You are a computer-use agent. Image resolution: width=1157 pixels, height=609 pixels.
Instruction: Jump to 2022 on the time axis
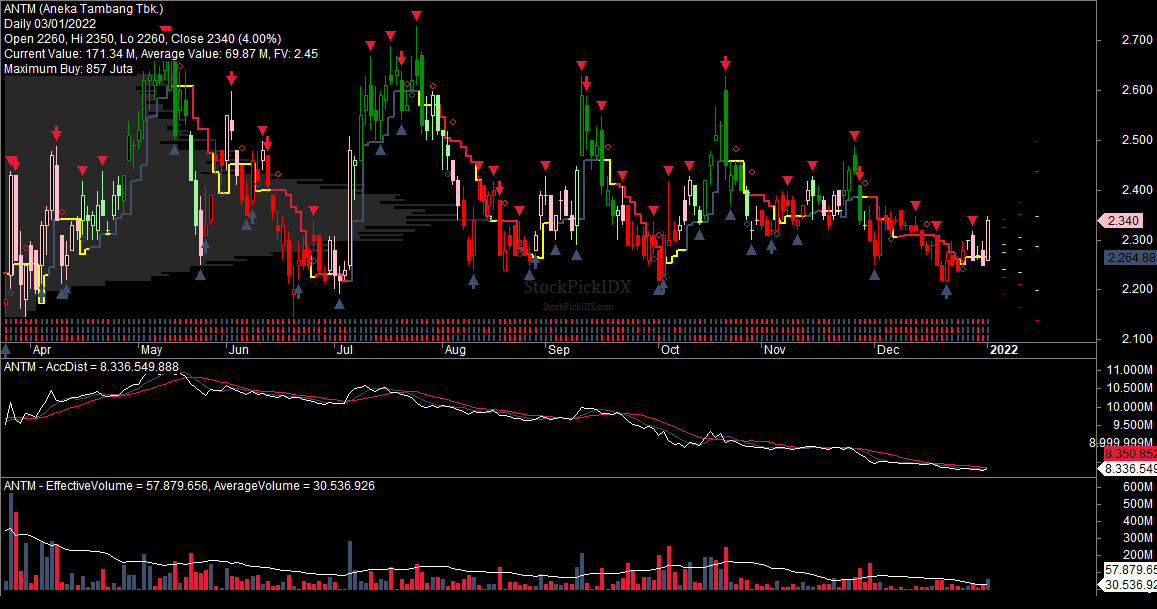point(1004,349)
